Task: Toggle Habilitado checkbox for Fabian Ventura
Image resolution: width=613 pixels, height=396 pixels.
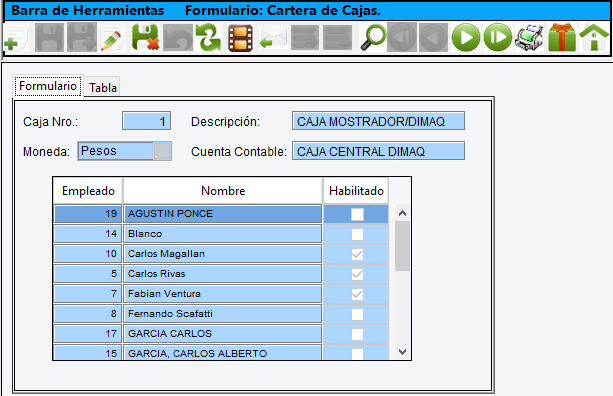Action: pyautogui.click(x=357, y=294)
